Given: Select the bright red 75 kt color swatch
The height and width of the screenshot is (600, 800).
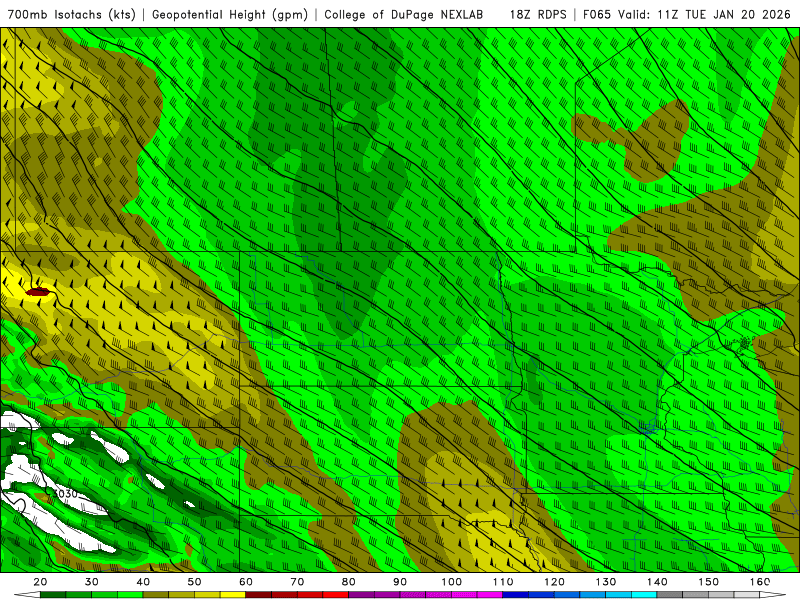Looking at the screenshot, I should pos(336,595).
